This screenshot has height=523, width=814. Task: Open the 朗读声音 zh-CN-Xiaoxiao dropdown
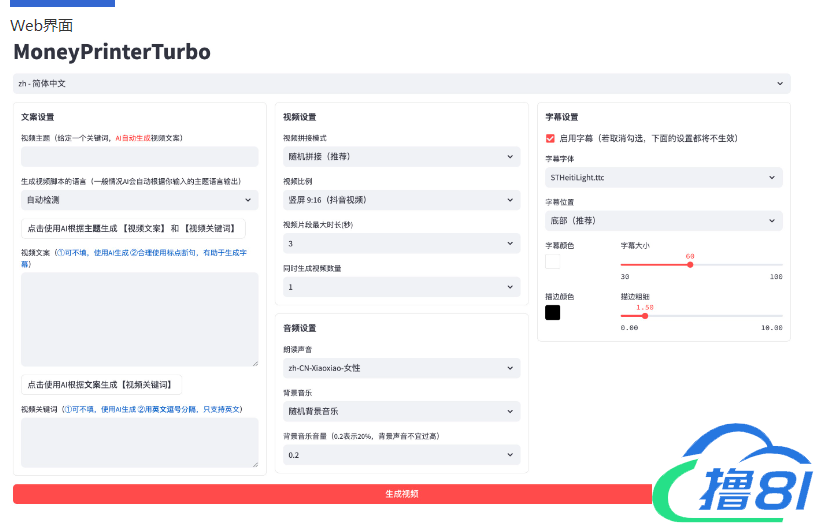pyautogui.click(x=401, y=368)
